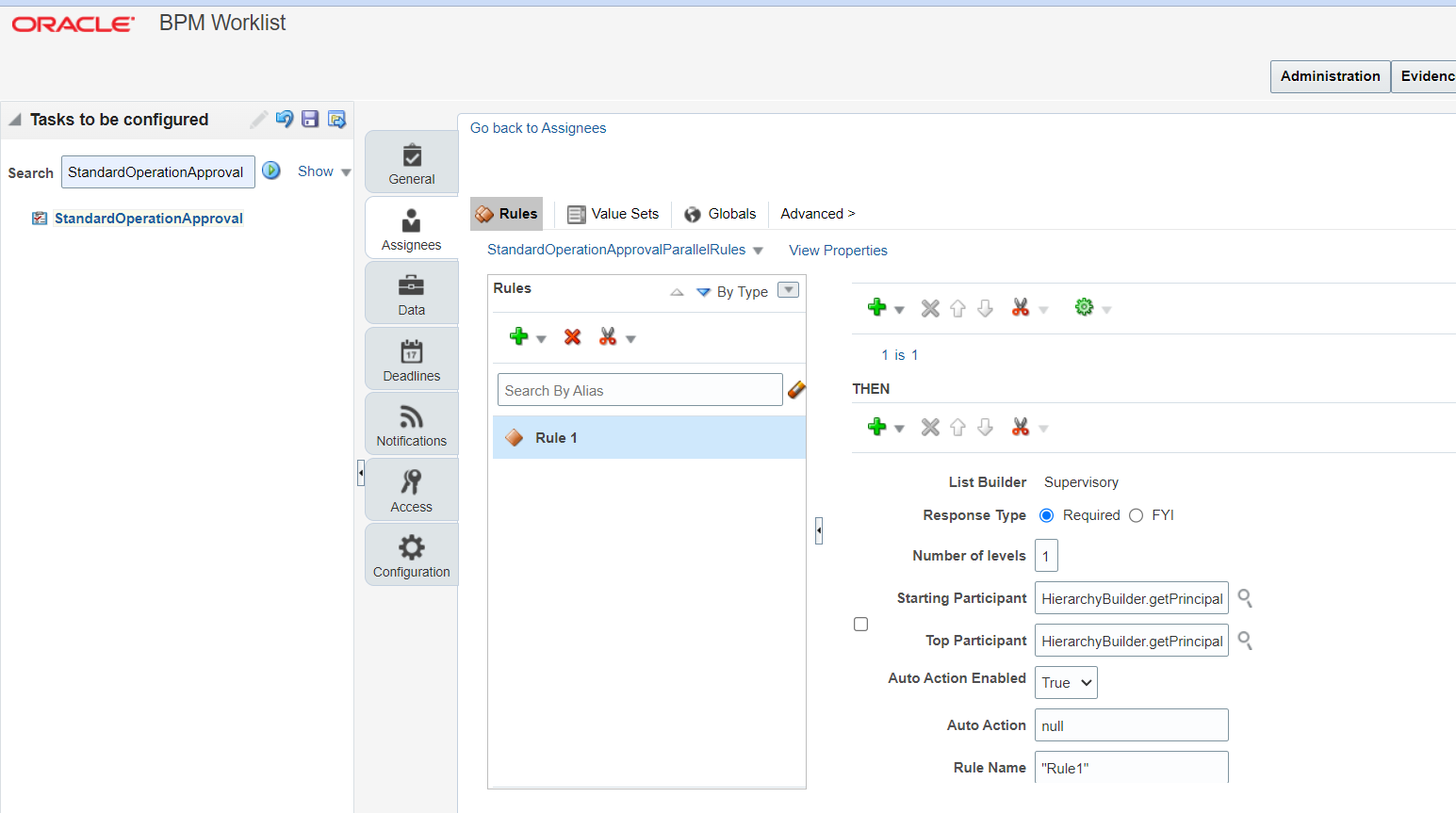The width and height of the screenshot is (1456, 813).
Task: Open Auto Action Enabled True dropdown
Action: click(x=1066, y=683)
